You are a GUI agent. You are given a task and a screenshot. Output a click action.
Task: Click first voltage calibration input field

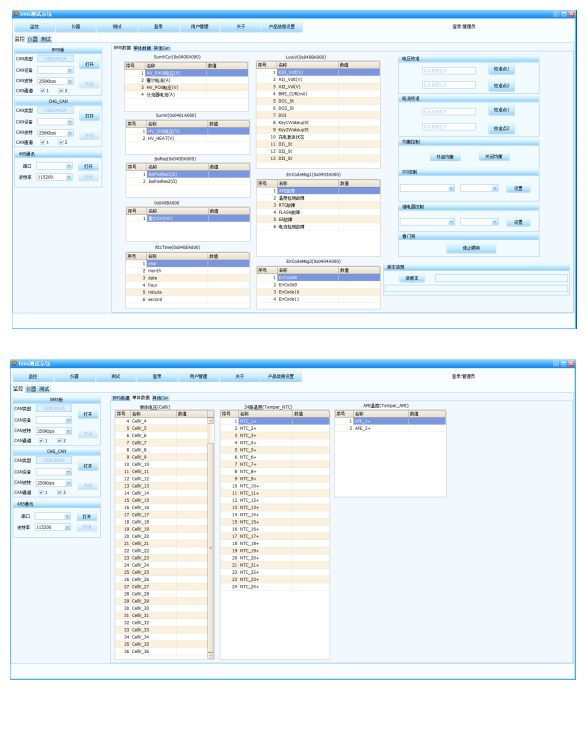pos(449,71)
